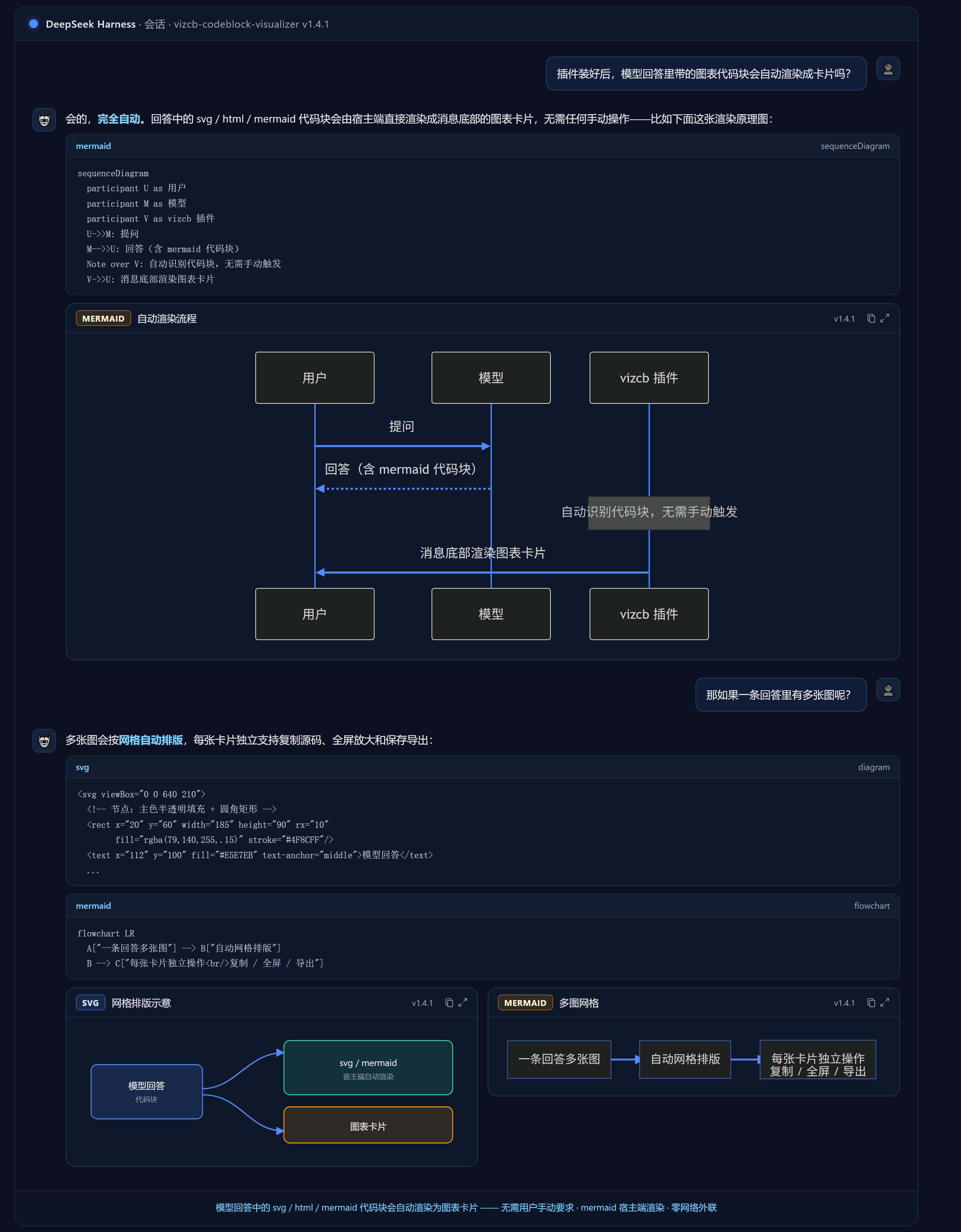Image resolution: width=961 pixels, height=1232 pixels.
Task: Expand 多图网格 card to fullscreen
Action: 885,1002
